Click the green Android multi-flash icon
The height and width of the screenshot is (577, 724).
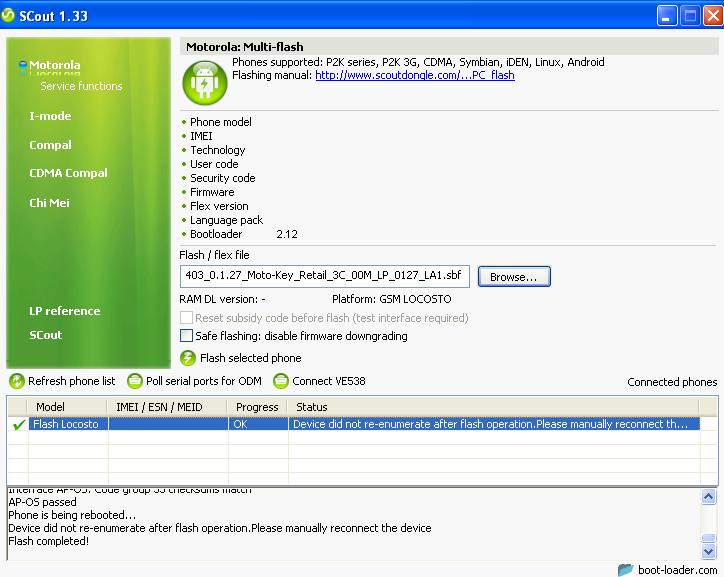point(205,83)
